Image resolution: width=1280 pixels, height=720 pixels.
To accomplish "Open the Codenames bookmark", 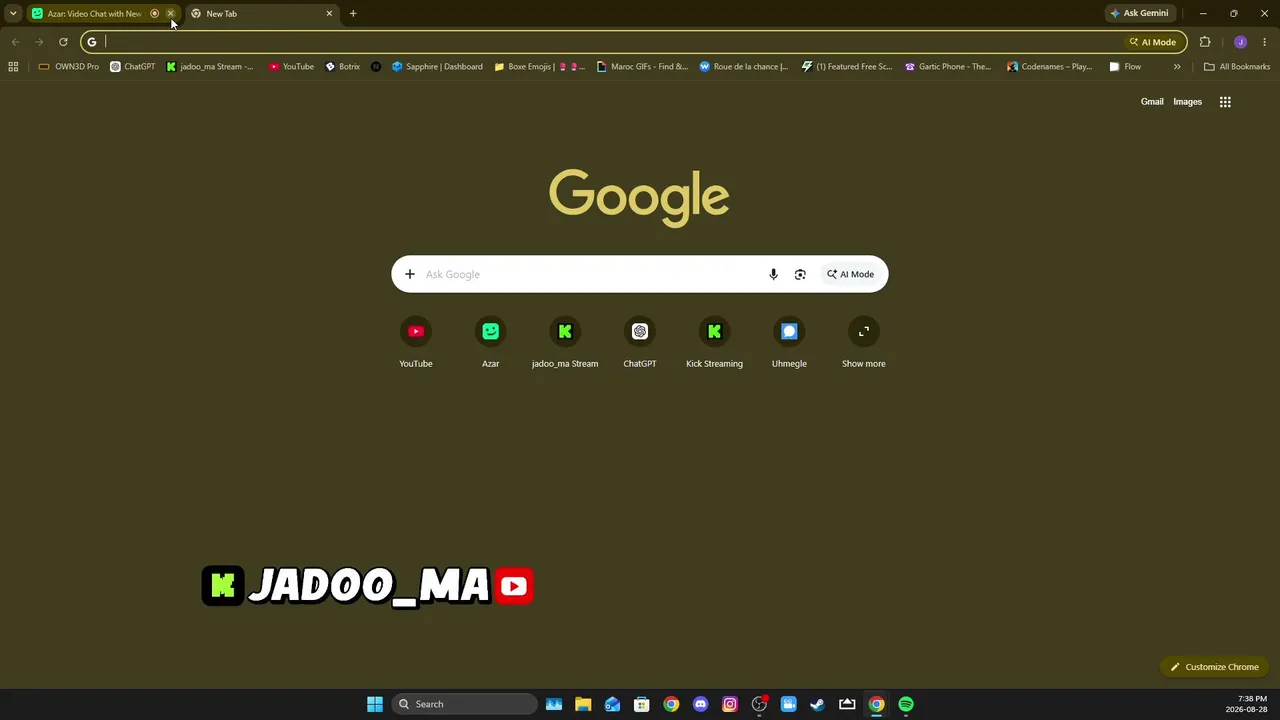I will (x=1050, y=67).
